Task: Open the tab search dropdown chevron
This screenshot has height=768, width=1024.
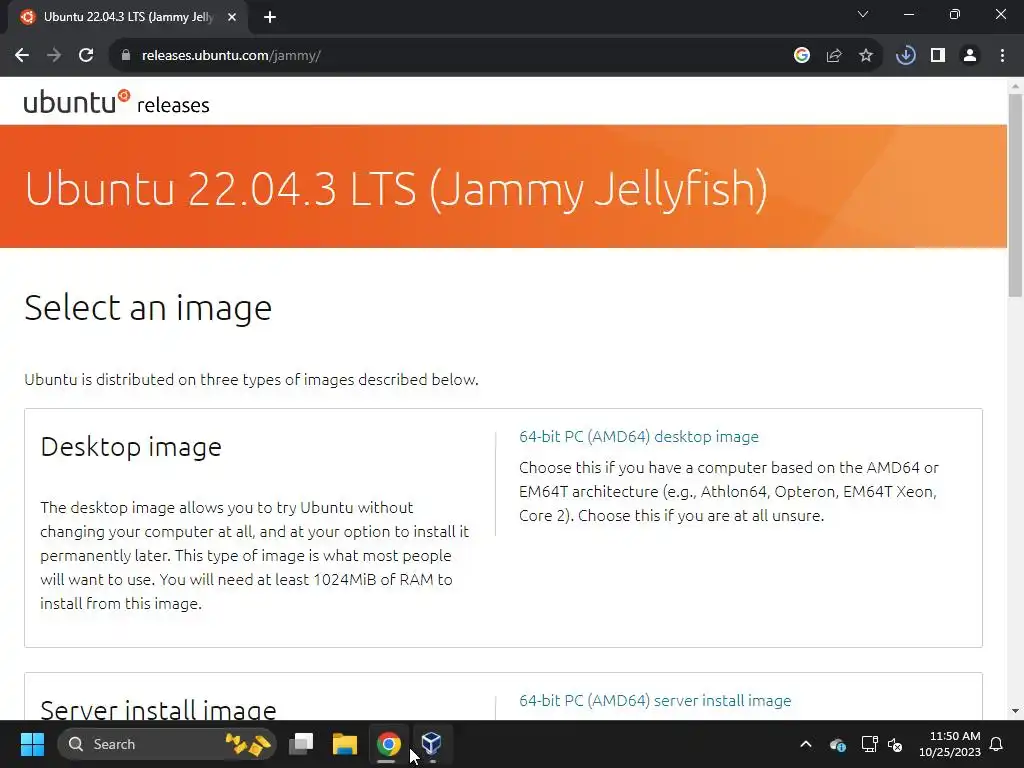Action: click(x=863, y=14)
